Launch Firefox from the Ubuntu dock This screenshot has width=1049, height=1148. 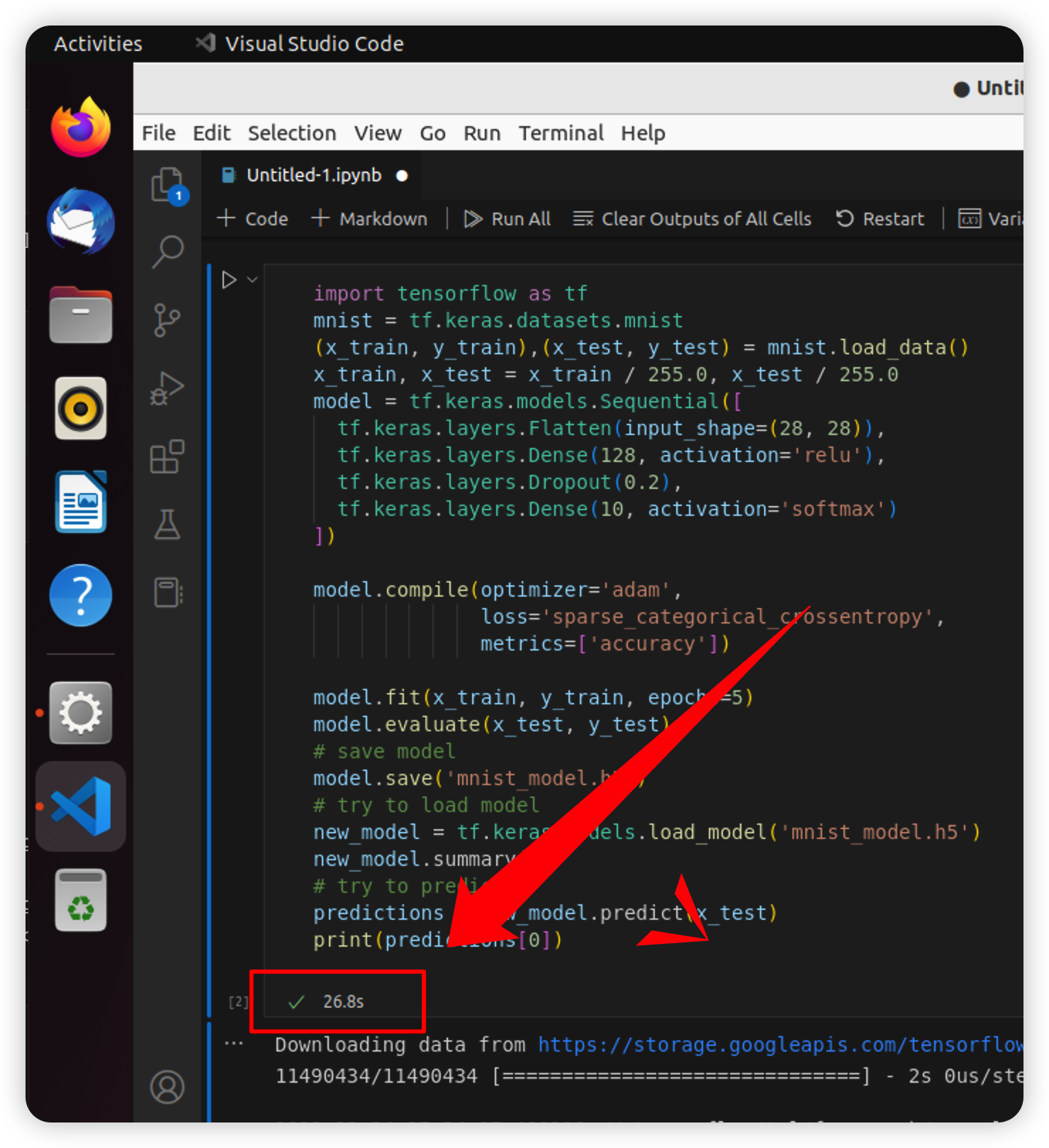81,128
